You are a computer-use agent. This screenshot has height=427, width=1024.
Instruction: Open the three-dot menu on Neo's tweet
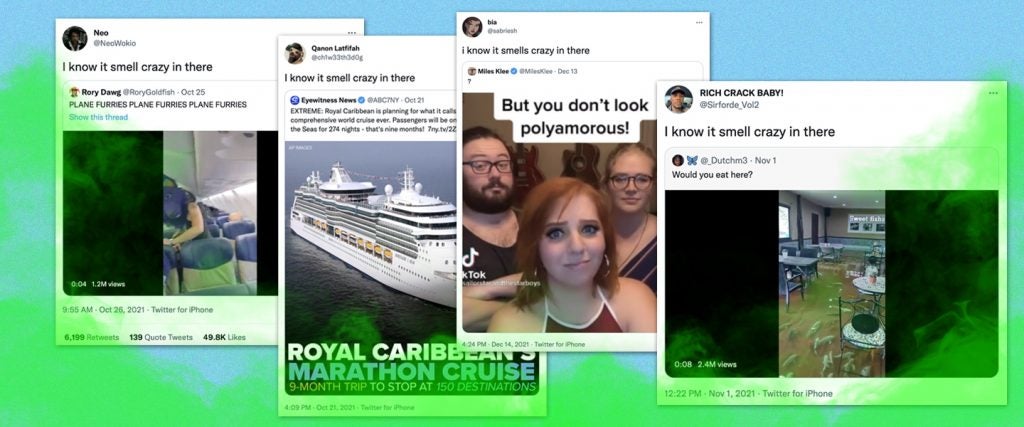tap(352, 33)
